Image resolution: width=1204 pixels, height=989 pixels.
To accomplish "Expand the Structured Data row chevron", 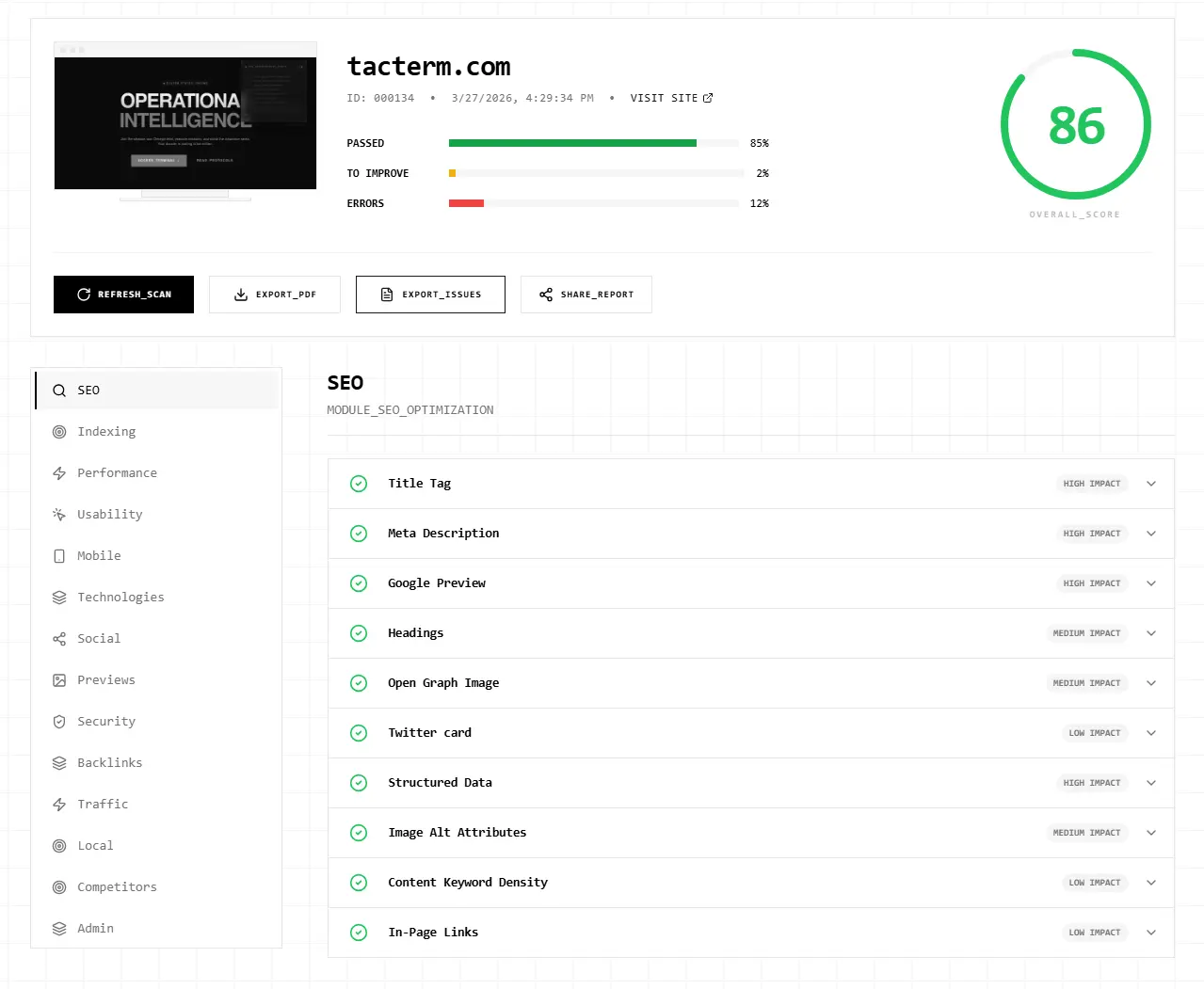I will (1151, 783).
